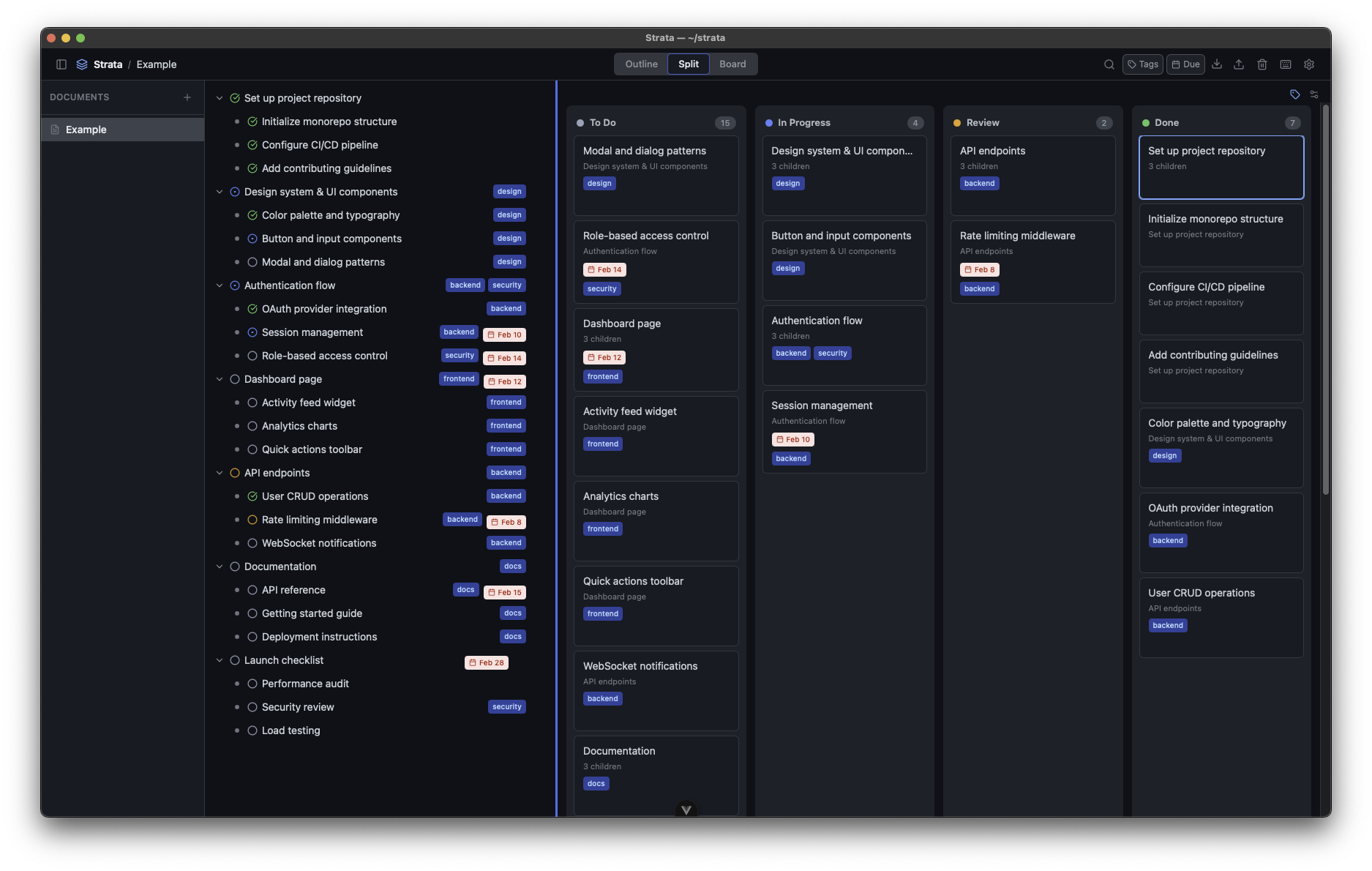Open API endpoints card in Review
This screenshot has height=871, width=1372.
(1032, 176)
